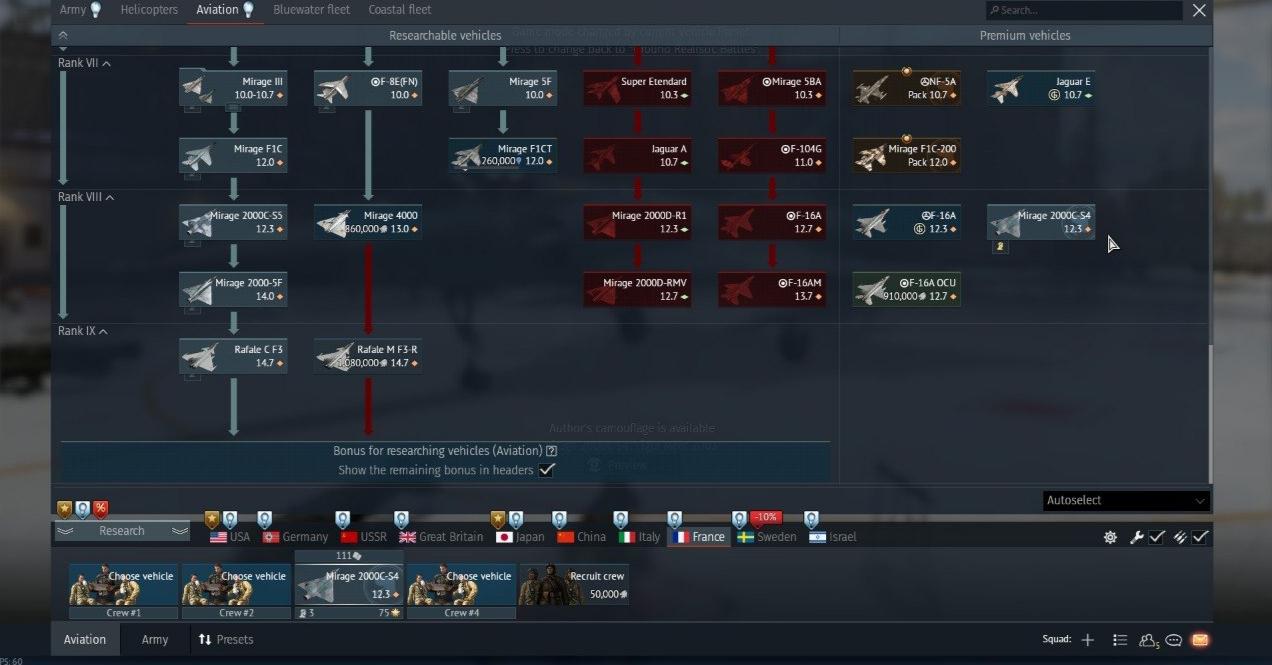Open the orange mail inbox icon
The height and width of the screenshot is (665, 1272).
(x=1200, y=640)
